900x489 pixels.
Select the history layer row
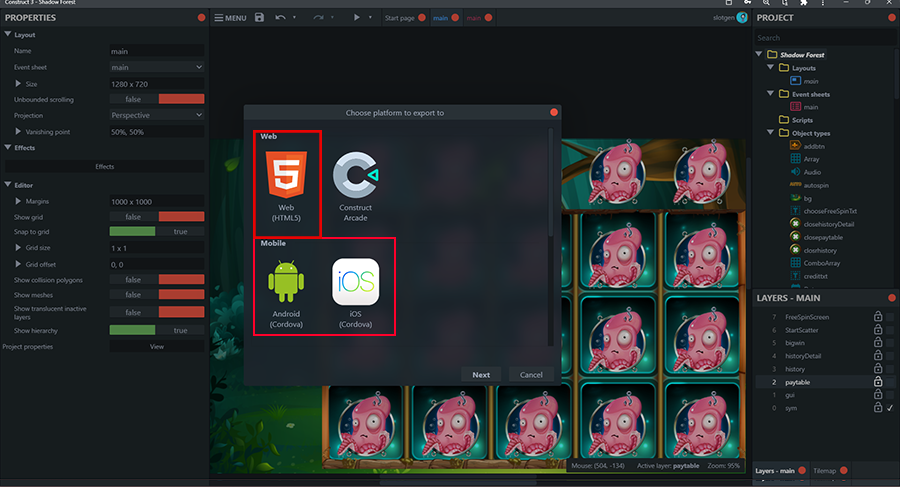[x=825, y=369]
